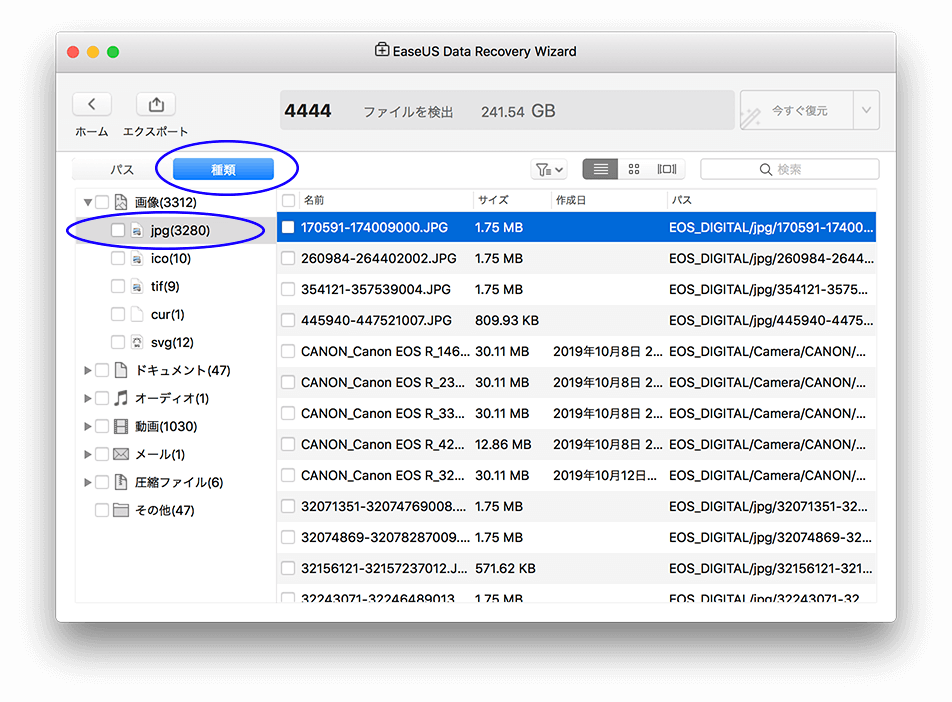The image size is (952, 702).
Task: Click the svg file type icon
Action: click(137, 342)
